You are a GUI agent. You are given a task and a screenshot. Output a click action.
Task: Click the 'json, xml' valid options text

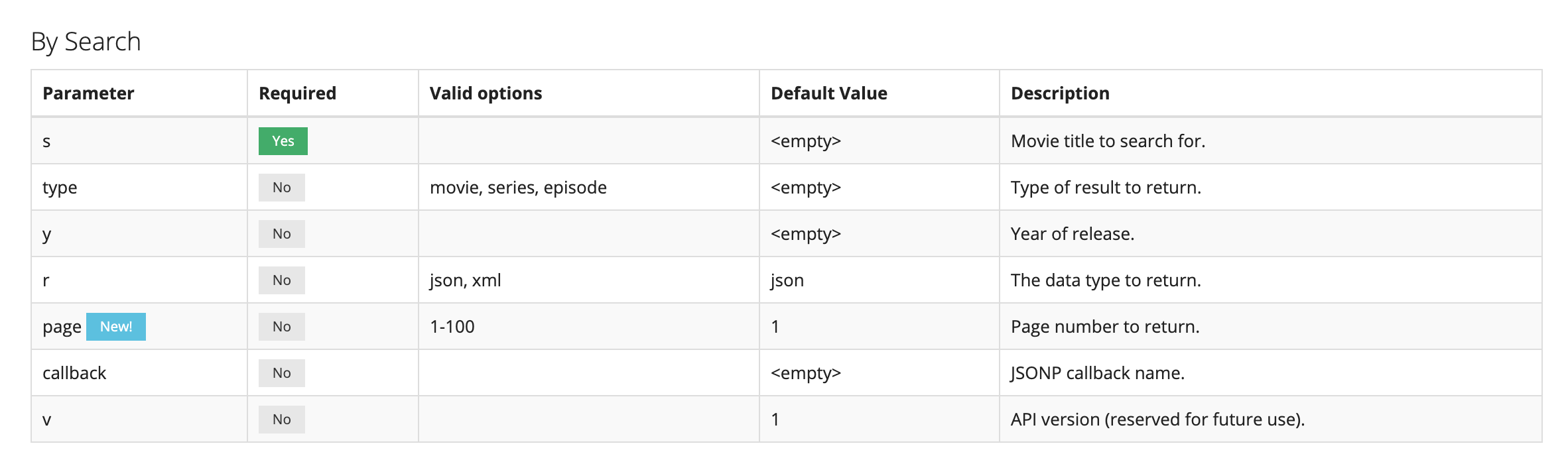tap(465, 280)
